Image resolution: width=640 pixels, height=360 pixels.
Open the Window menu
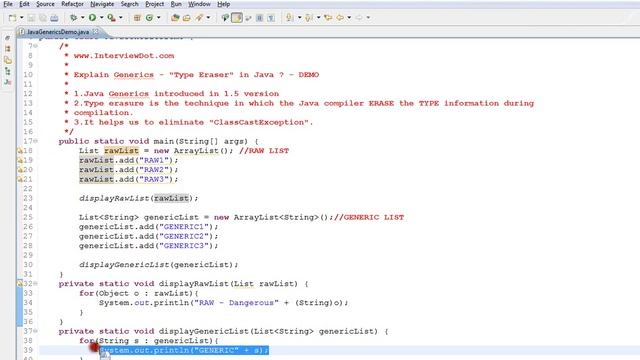(x=200, y=4)
